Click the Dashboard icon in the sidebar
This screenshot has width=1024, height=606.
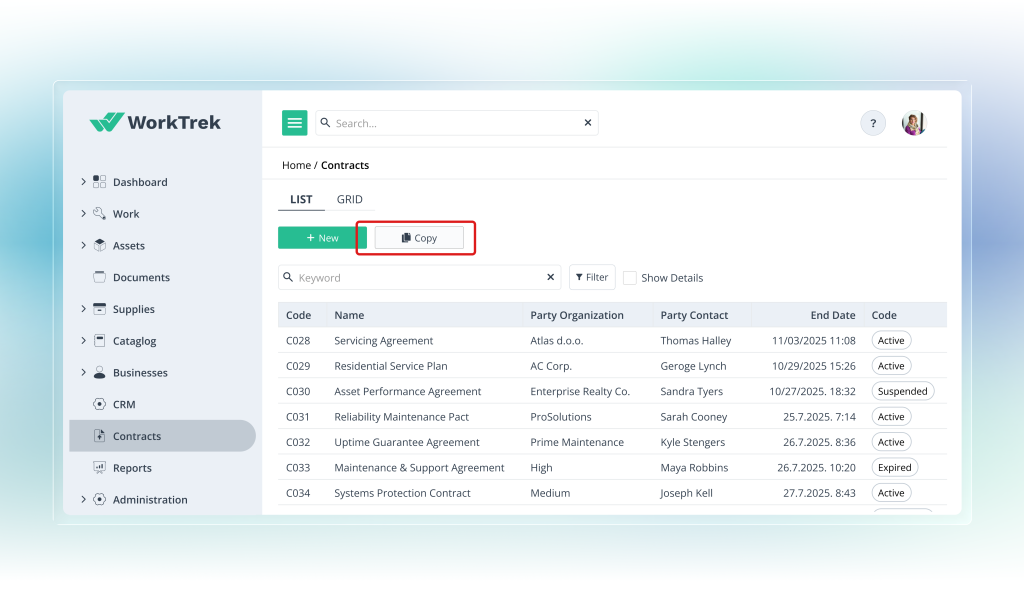99,181
